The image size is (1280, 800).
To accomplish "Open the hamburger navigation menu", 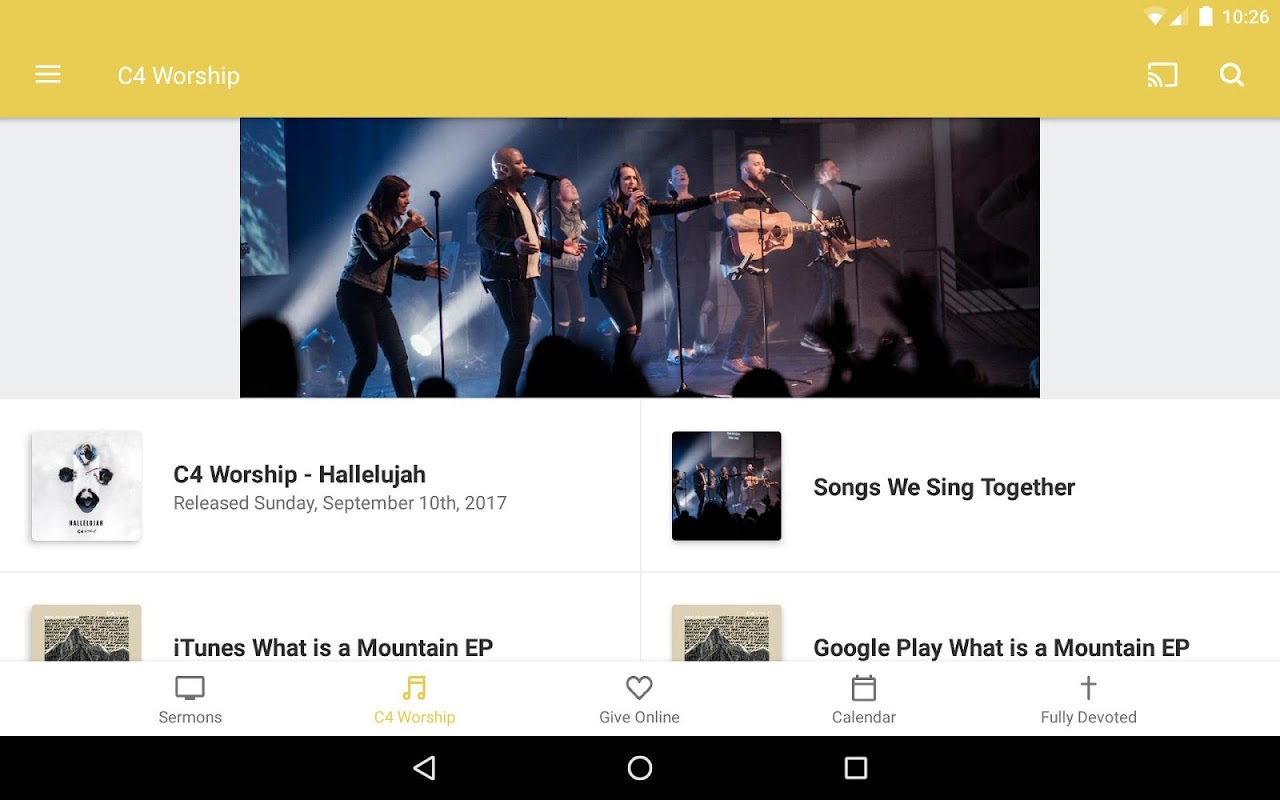I will click(48, 75).
